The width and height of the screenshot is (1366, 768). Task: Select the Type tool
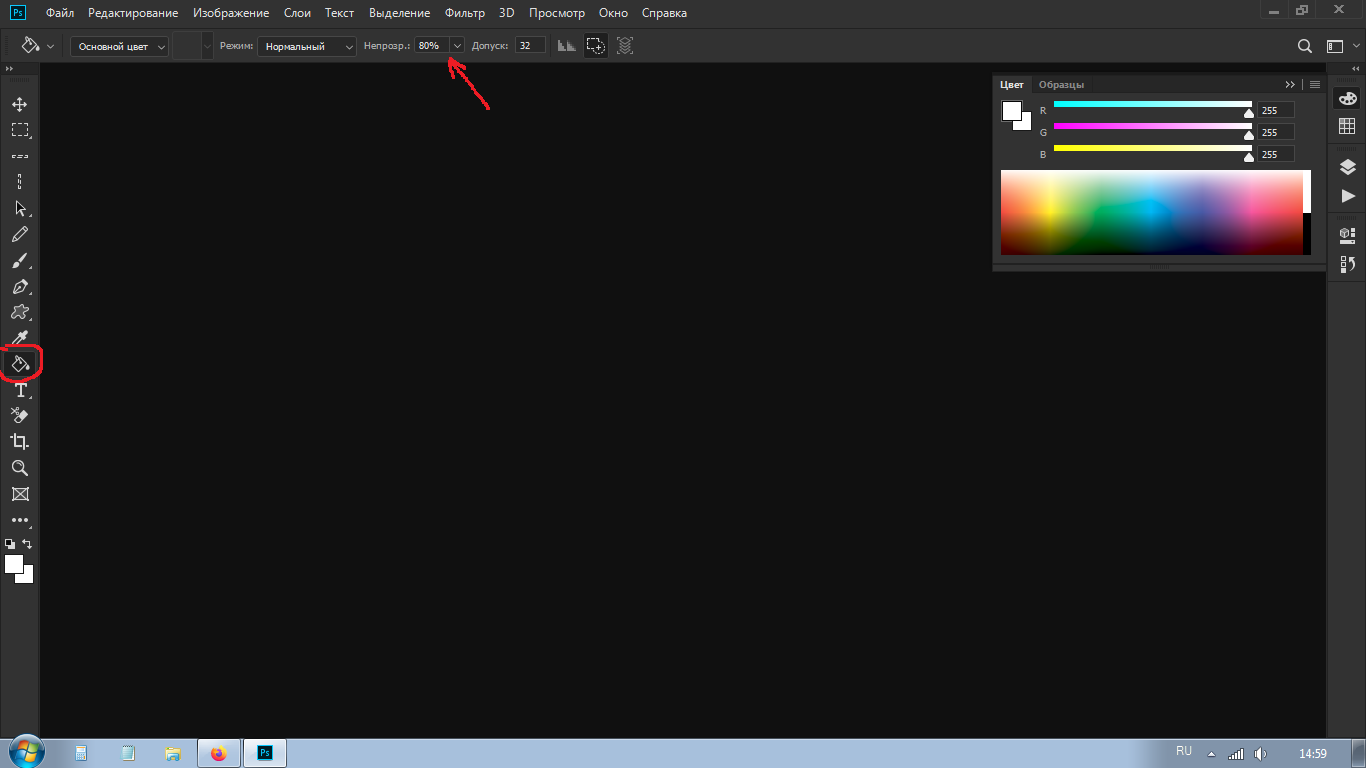(x=19, y=390)
